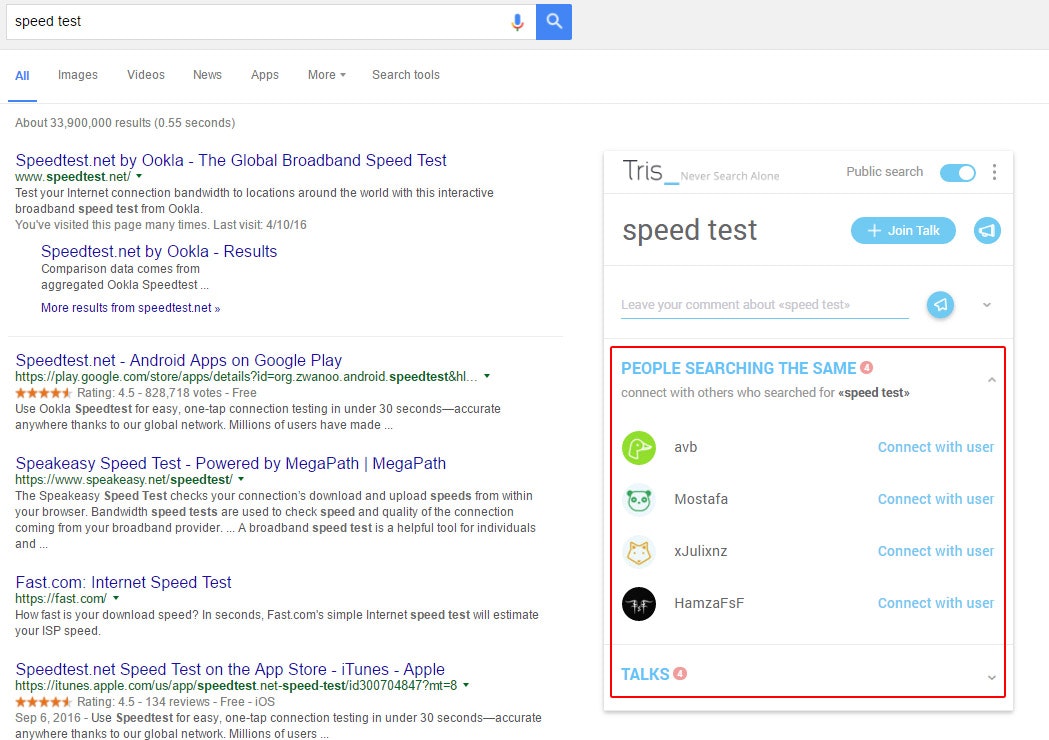Collapse the People Searching the Same section
This screenshot has height=740, width=1049.
(x=991, y=380)
